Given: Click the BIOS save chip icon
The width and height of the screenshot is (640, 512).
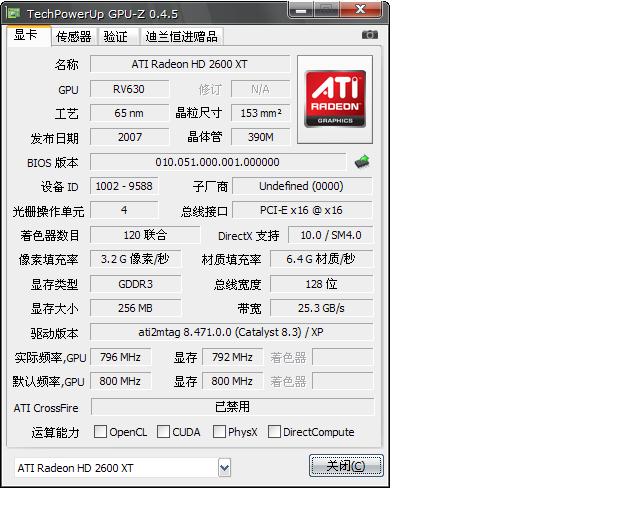Looking at the screenshot, I should (362, 162).
